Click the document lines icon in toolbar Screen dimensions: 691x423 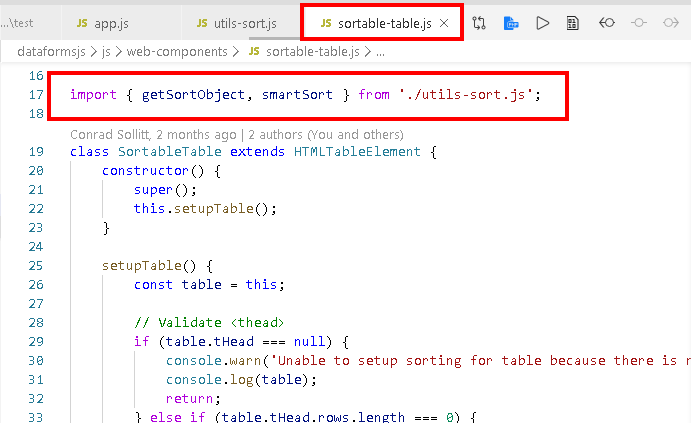pos(572,23)
